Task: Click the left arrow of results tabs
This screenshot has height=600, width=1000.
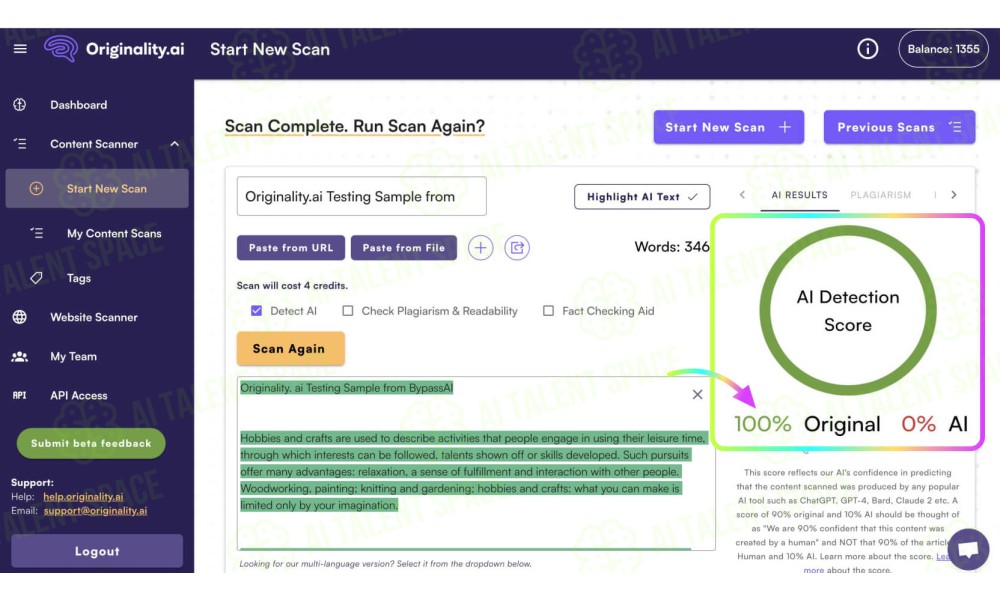Action: [742, 195]
